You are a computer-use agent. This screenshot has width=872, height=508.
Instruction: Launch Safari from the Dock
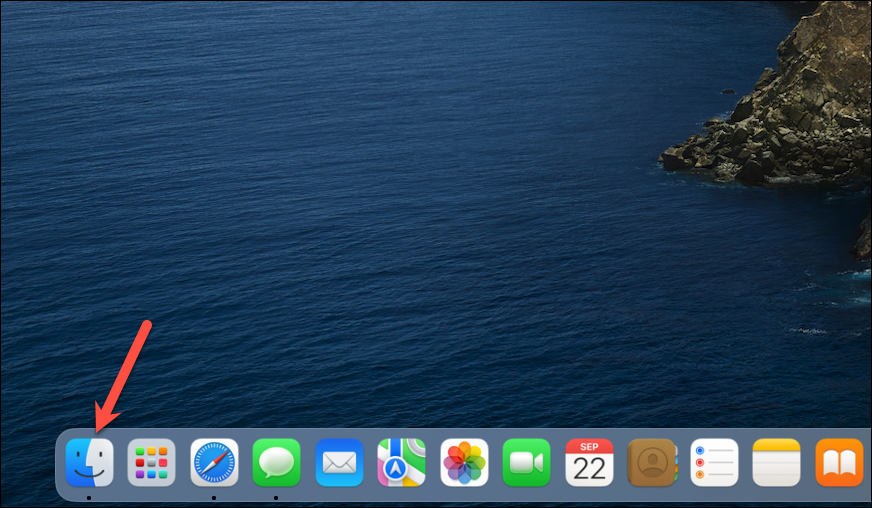(x=214, y=462)
